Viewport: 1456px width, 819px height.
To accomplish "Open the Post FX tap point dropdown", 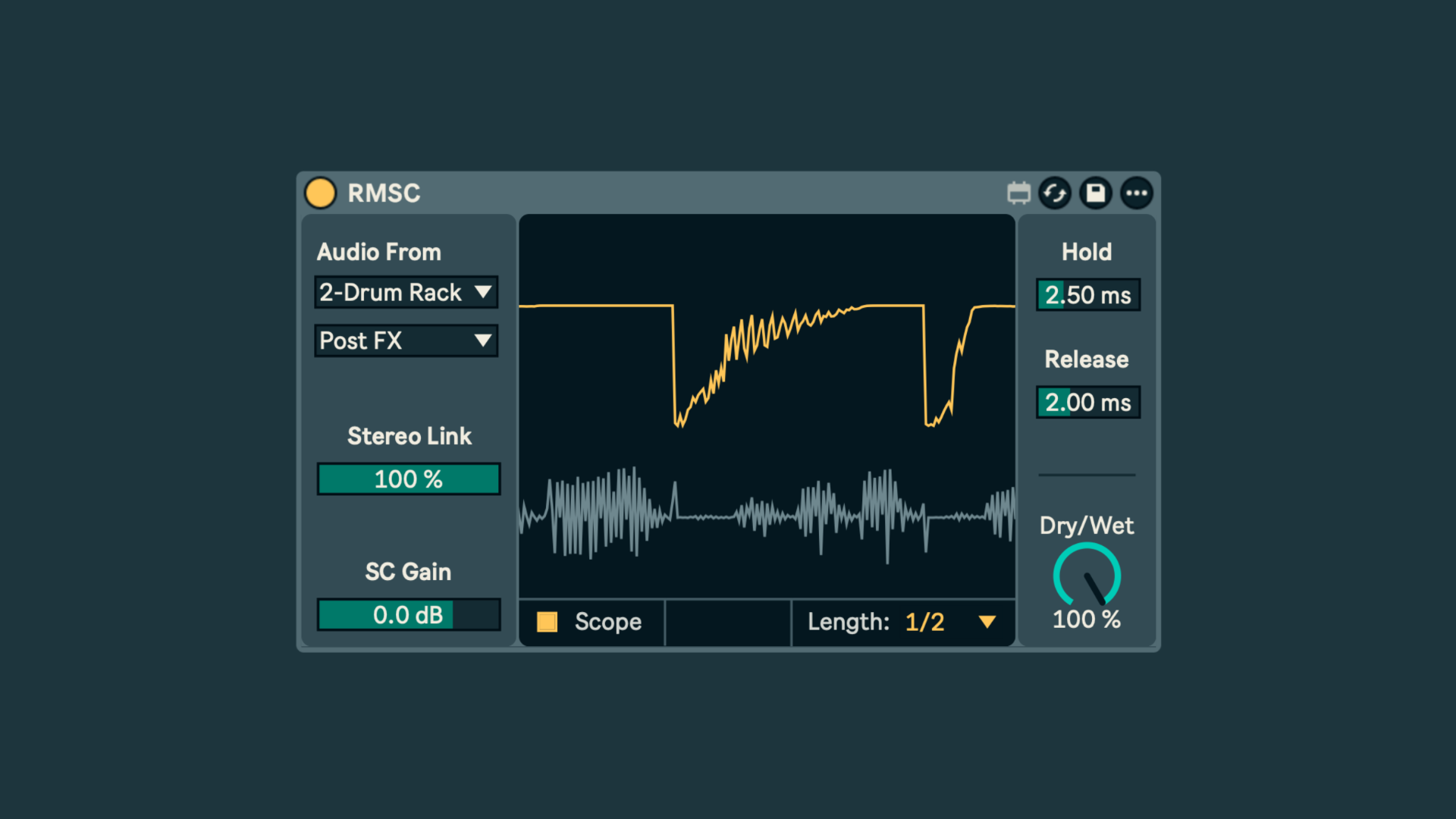I will point(406,340).
